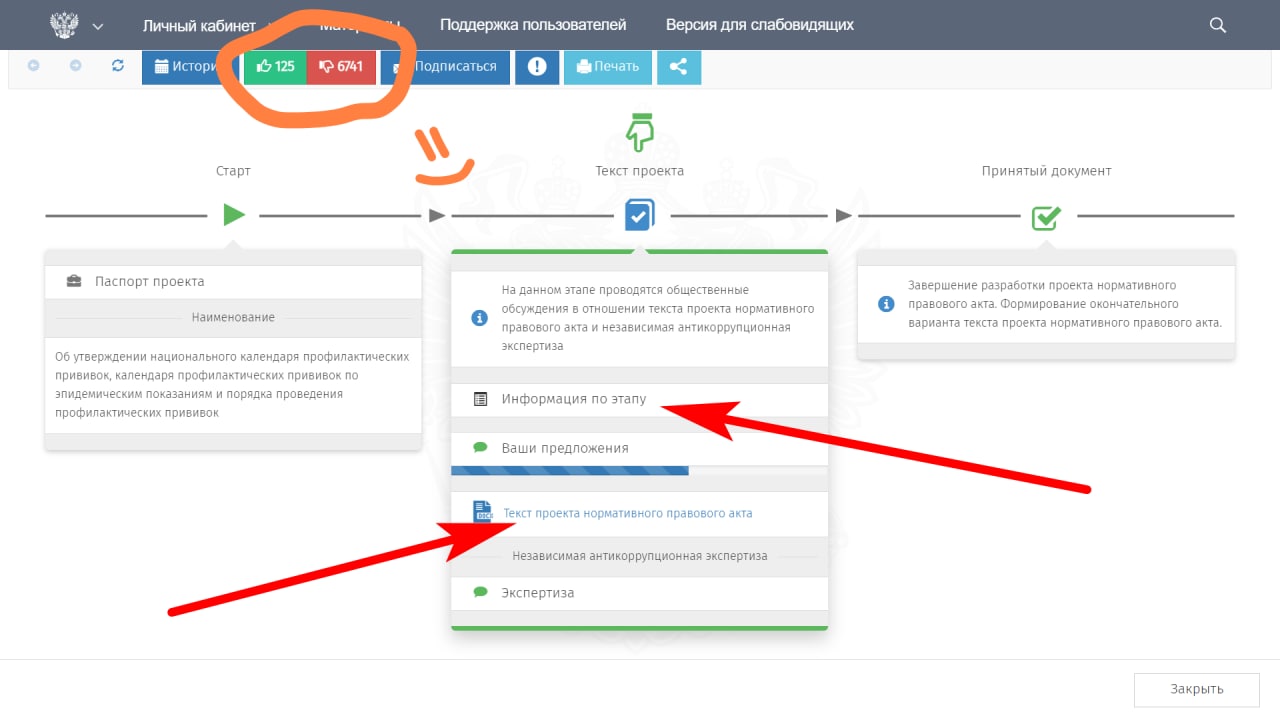Viewport: 1280px width, 720px height.
Task: Click the list icon beside Информация по этапу
Action: (480, 399)
